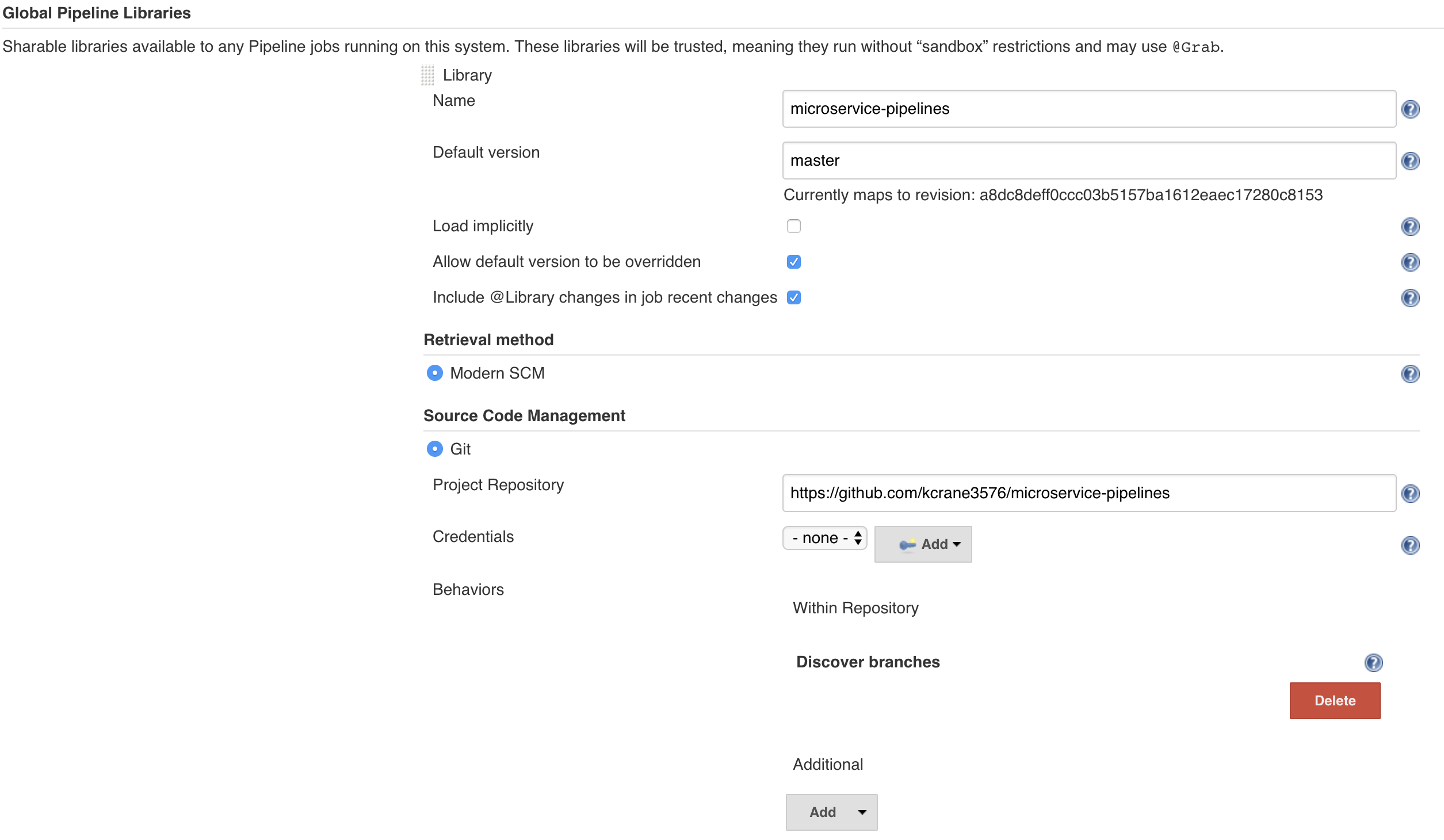Click help icon beside Modern SCM
Image resolution: width=1444 pixels, height=840 pixels.
1410,374
